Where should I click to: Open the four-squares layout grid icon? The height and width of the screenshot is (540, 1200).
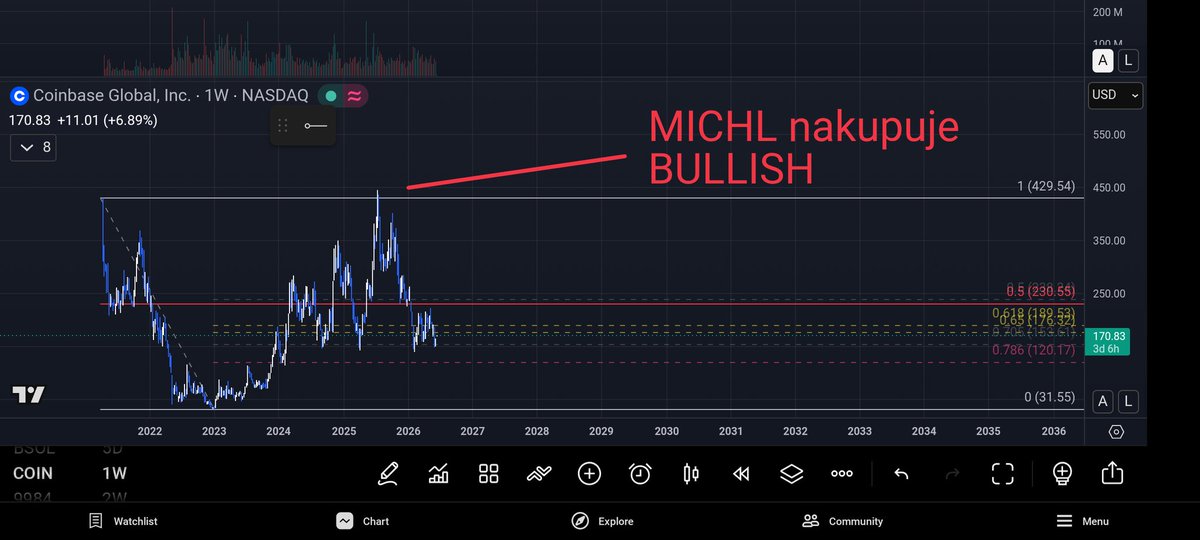(489, 473)
